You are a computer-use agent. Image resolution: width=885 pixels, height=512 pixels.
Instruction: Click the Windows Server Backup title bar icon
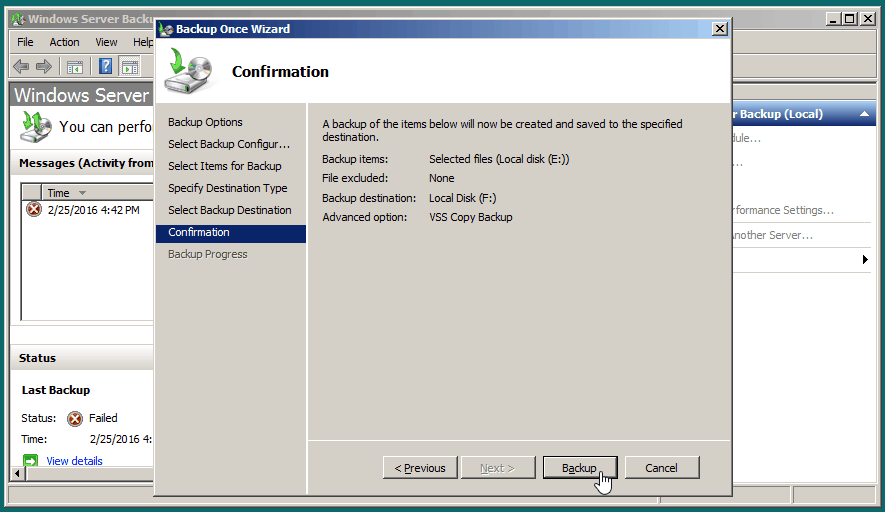pos(18,19)
